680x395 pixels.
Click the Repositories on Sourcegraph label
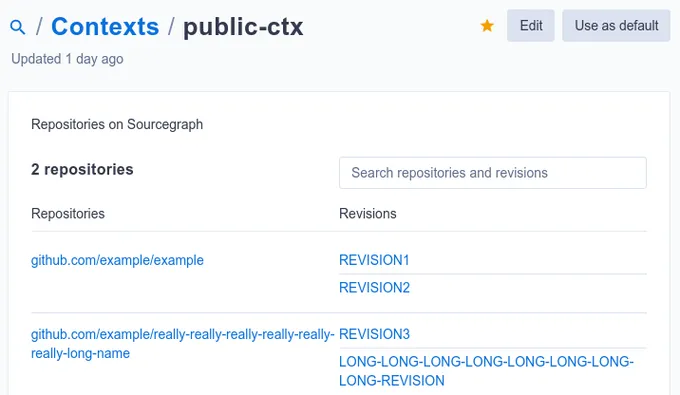(x=117, y=124)
